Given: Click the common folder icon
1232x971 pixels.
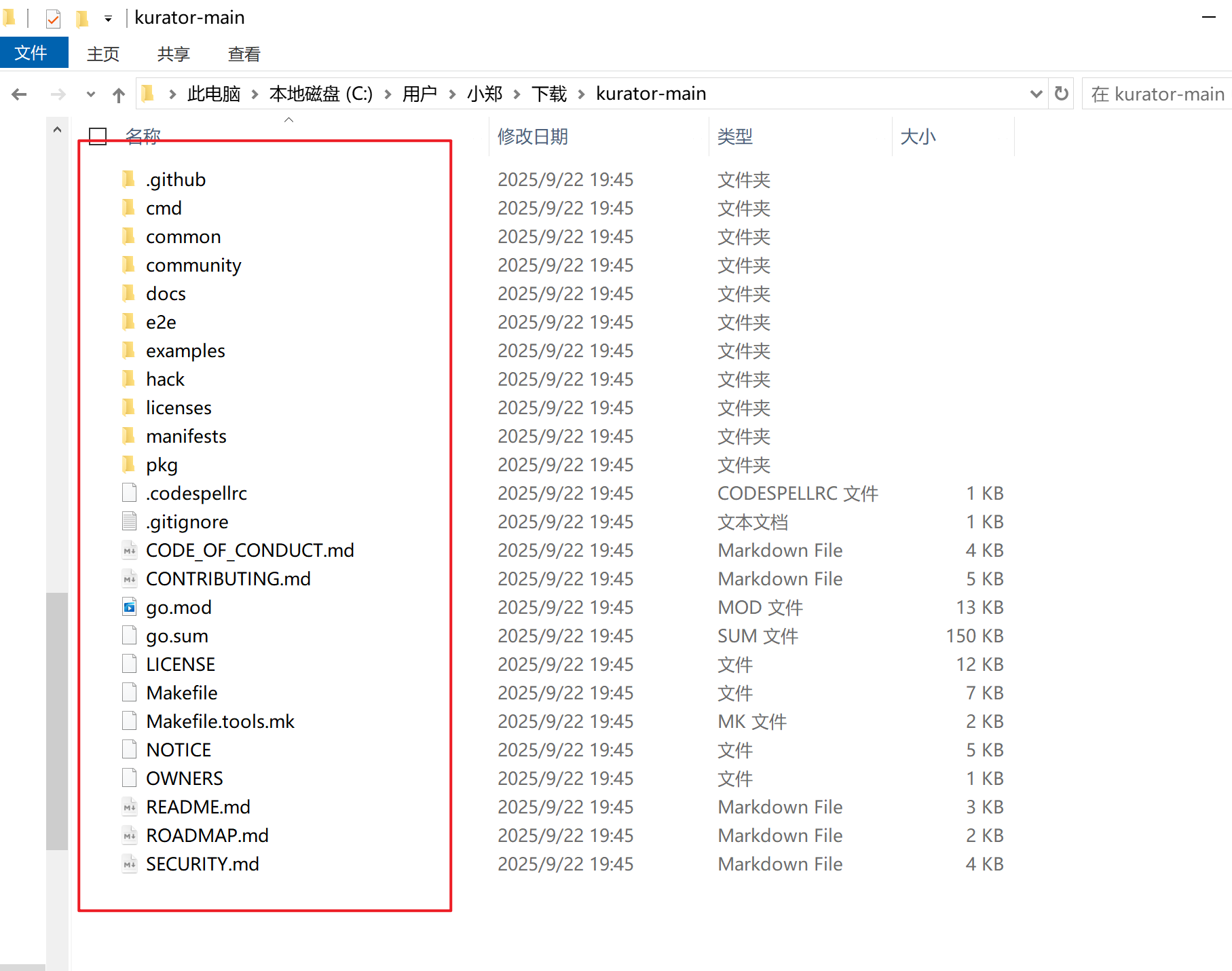Looking at the screenshot, I should [x=128, y=236].
